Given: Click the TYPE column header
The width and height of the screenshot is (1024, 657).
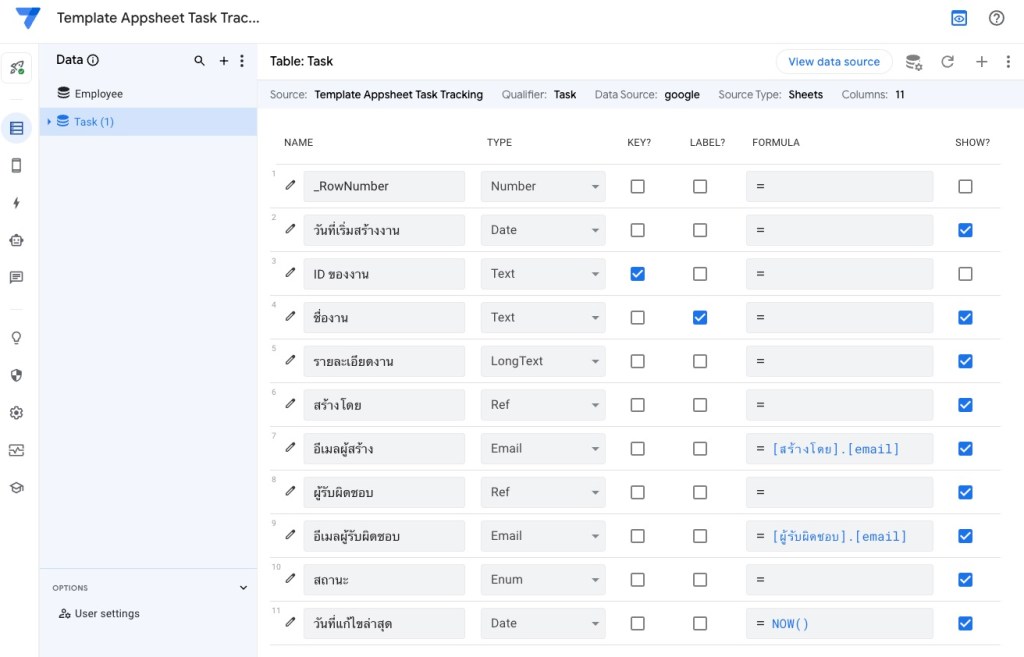Looking at the screenshot, I should click(x=499, y=142).
